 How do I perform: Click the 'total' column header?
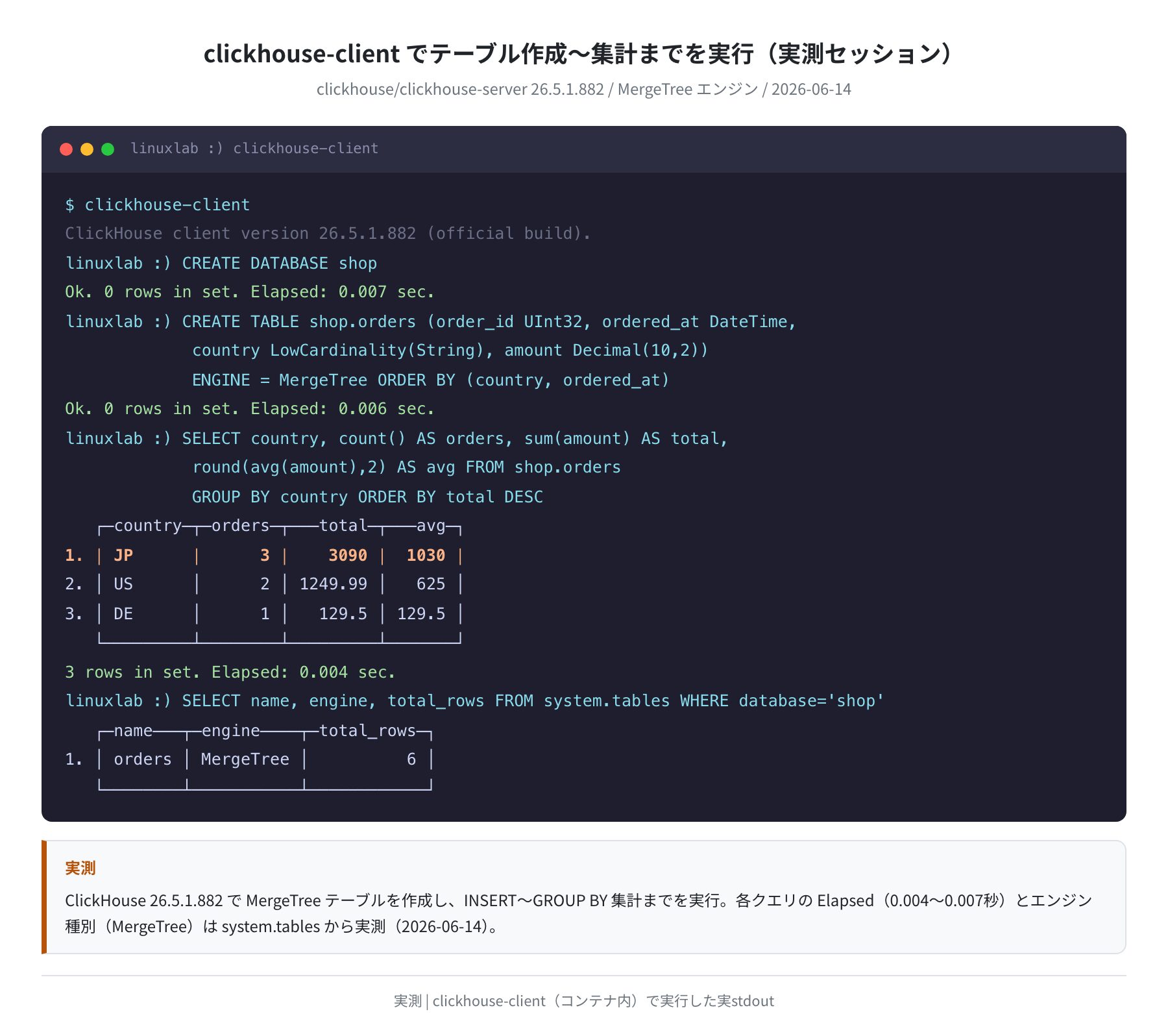coord(343,526)
